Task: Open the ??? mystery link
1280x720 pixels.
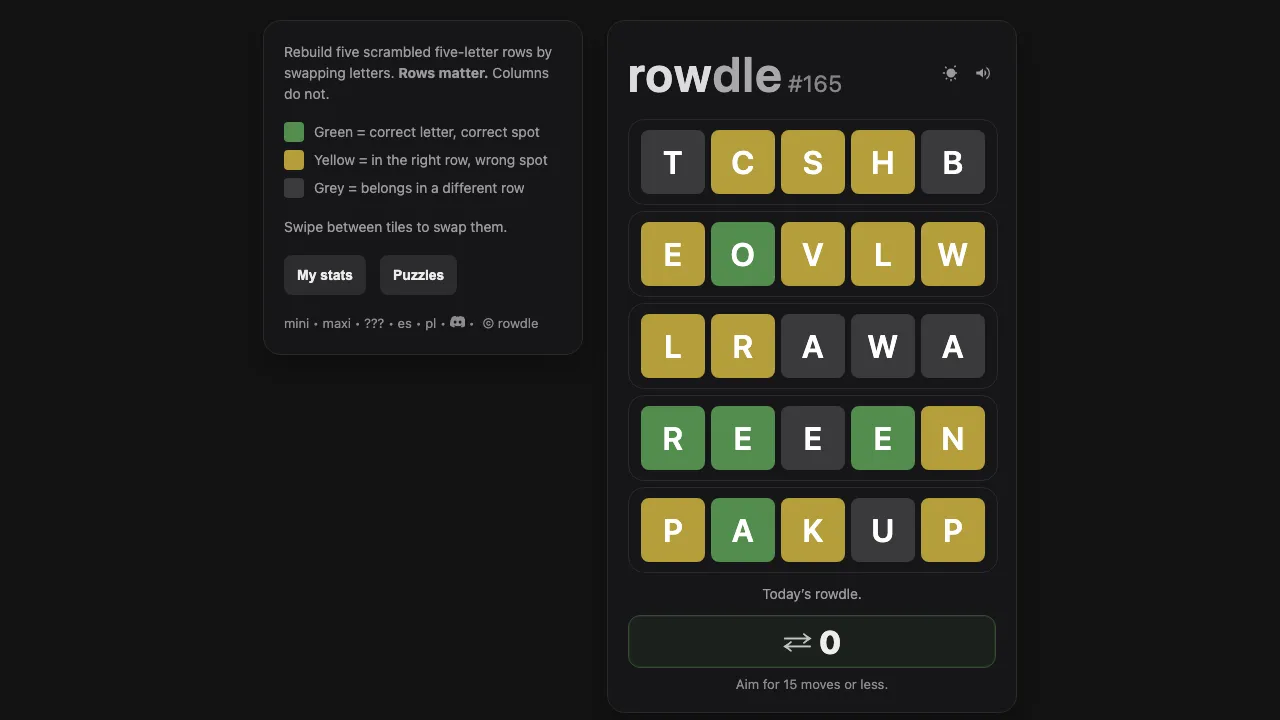Action: click(374, 324)
